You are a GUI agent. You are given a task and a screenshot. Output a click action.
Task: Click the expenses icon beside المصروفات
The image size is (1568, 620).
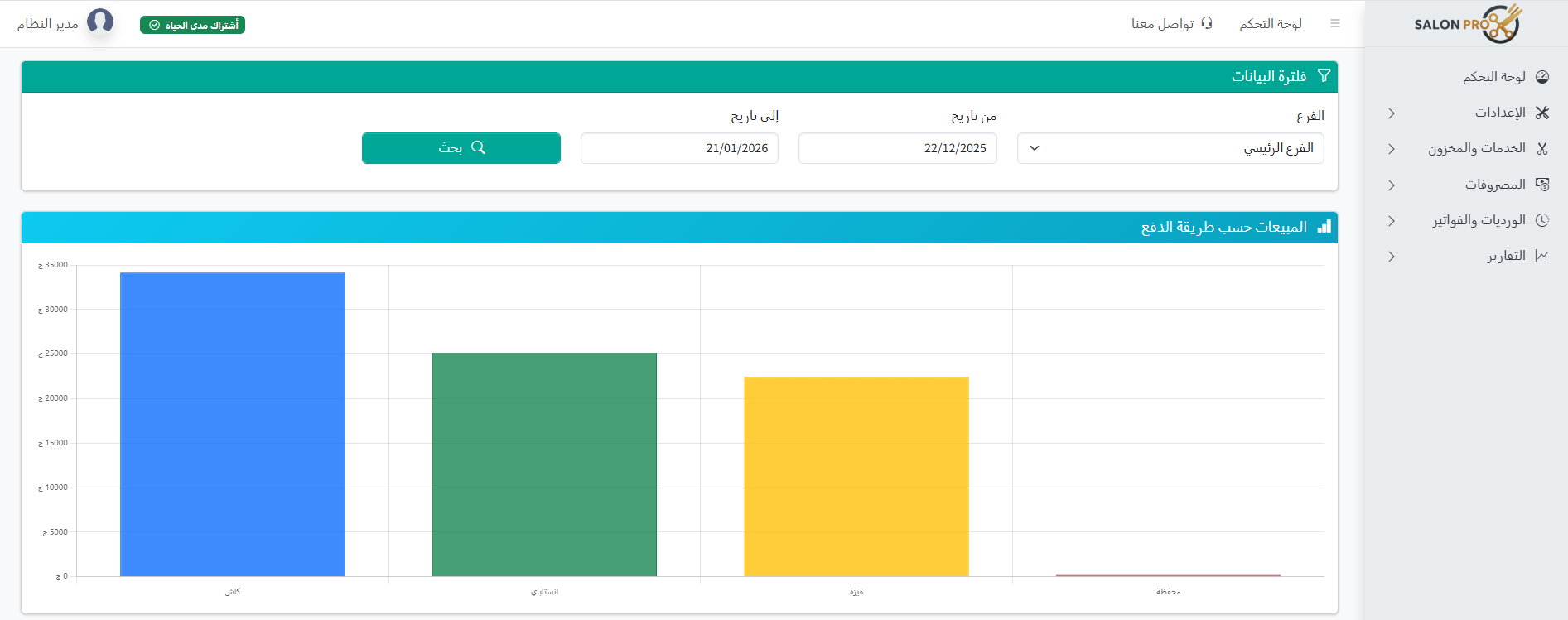[x=1541, y=185]
